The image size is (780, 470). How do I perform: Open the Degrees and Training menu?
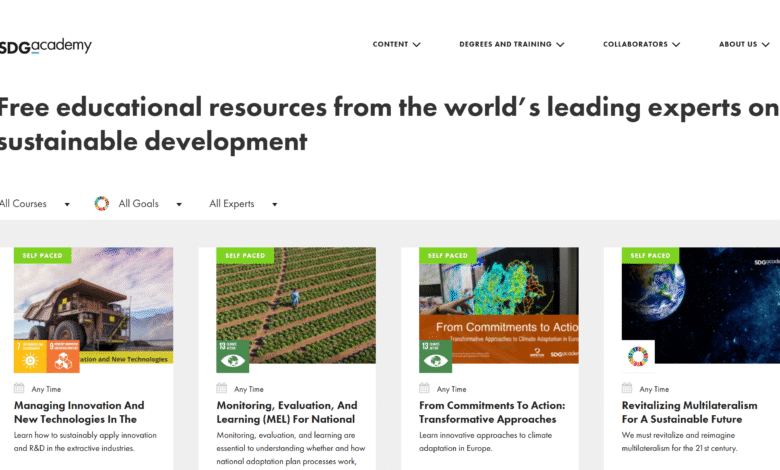pos(511,45)
